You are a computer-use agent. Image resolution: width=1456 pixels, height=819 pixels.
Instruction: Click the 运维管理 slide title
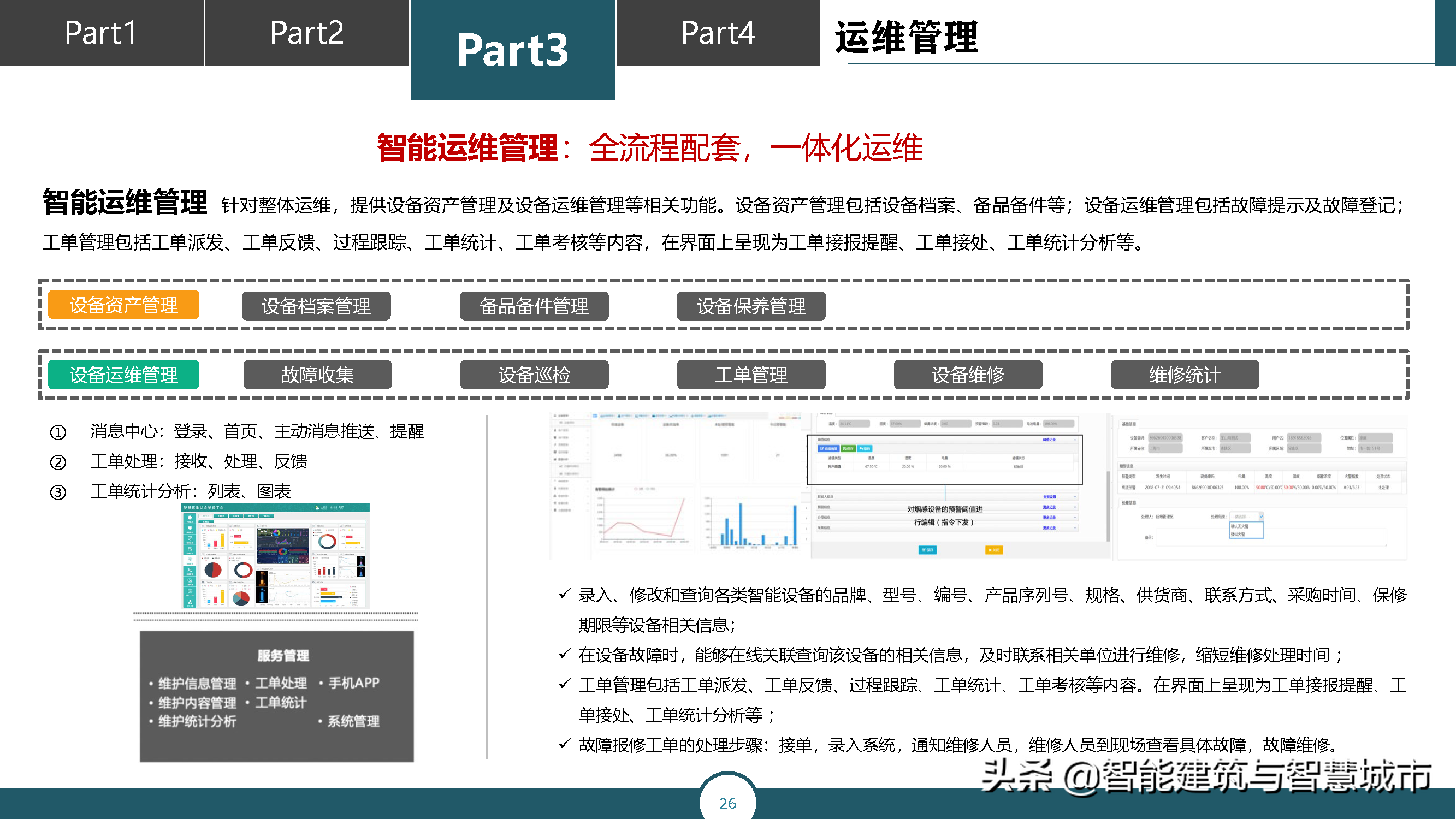(x=906, y=37)
